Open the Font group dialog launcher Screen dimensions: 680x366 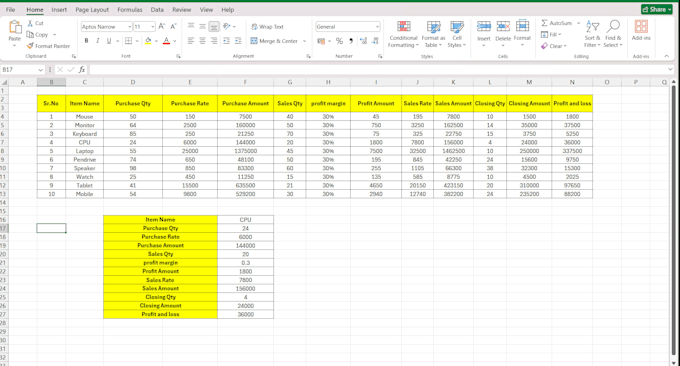coord(178,56)
